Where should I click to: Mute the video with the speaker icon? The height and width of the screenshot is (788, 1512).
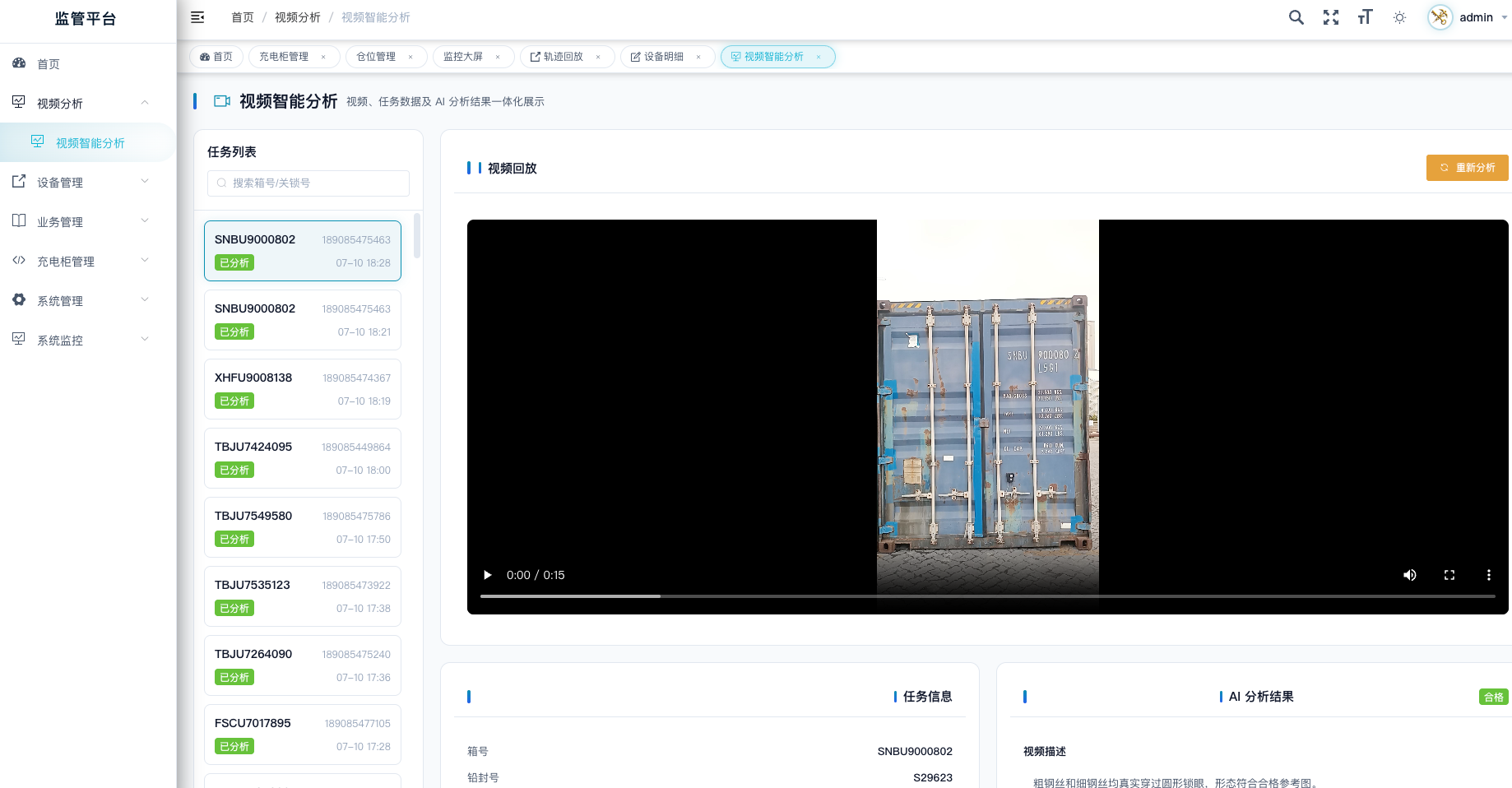point(1410,575)
